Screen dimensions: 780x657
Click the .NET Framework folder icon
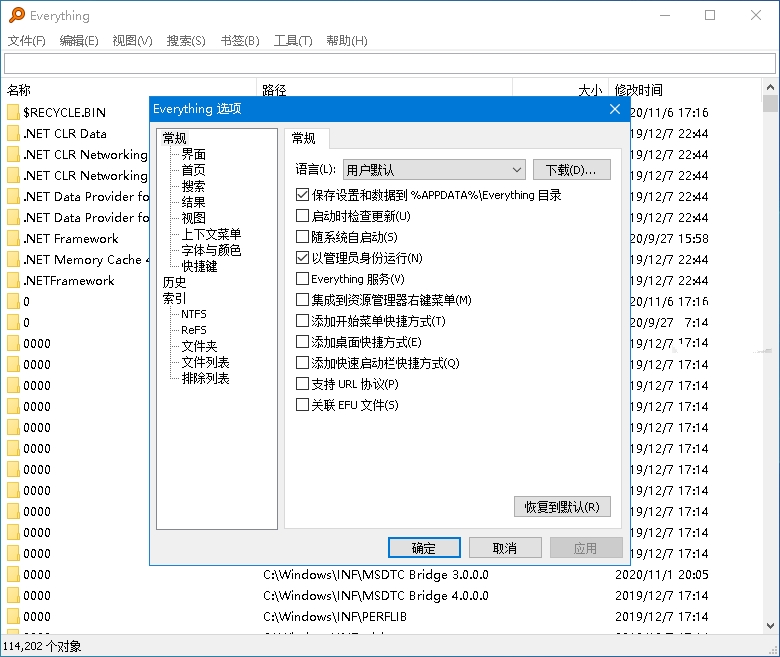tap(13, 239)
